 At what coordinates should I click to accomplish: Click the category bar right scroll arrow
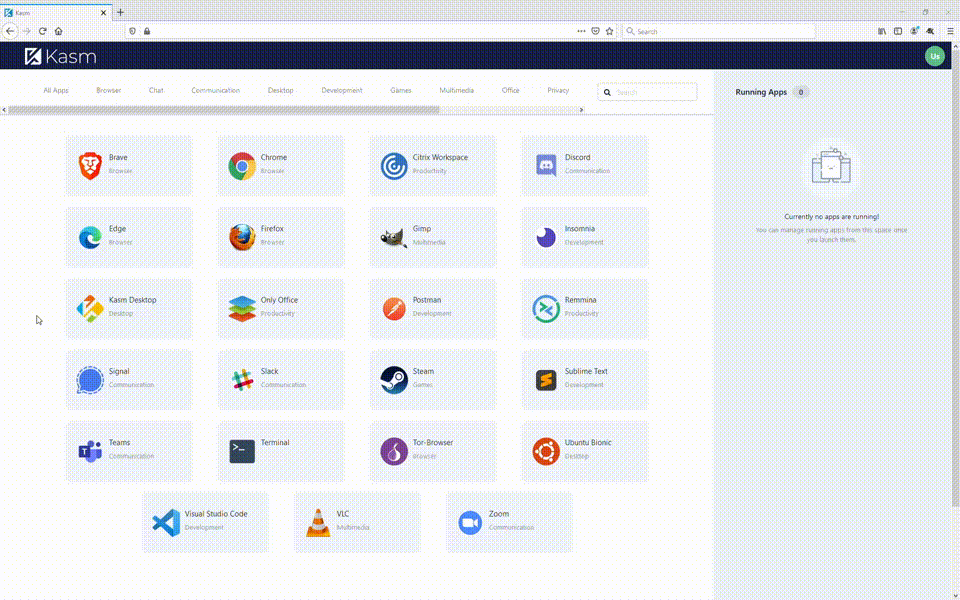coord(582,110)
